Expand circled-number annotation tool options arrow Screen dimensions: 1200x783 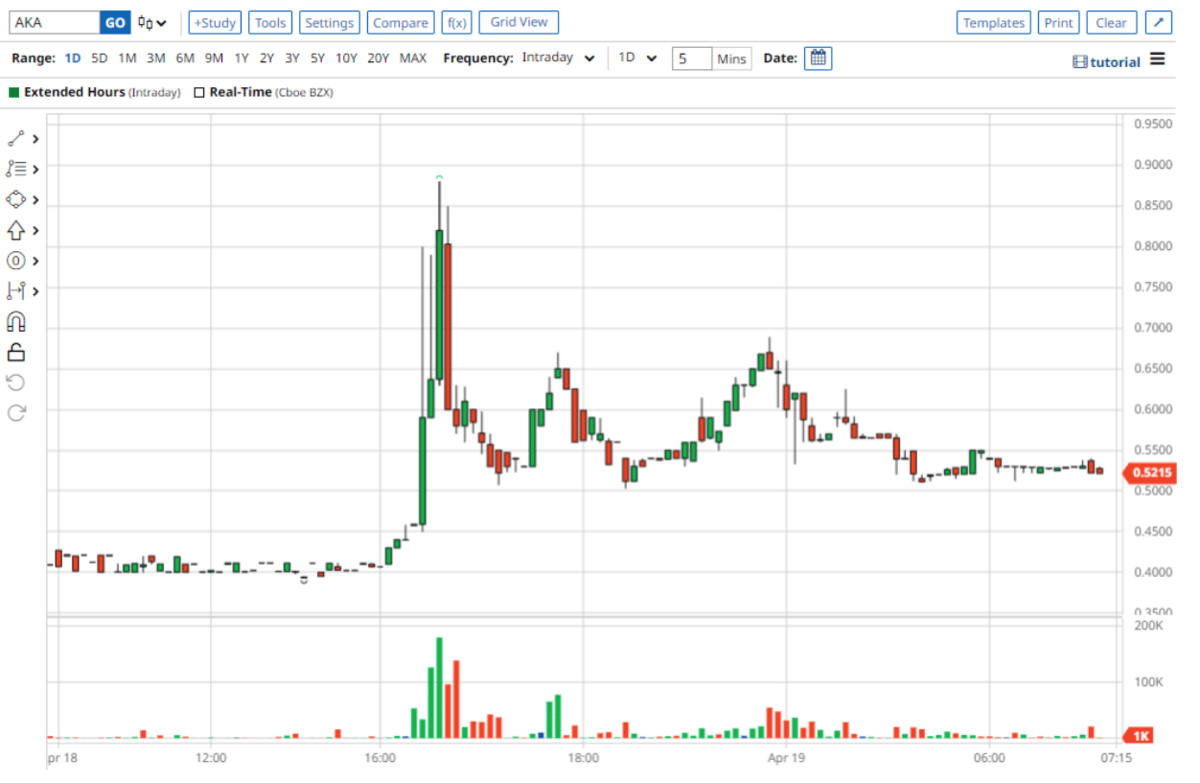point(36,261)
